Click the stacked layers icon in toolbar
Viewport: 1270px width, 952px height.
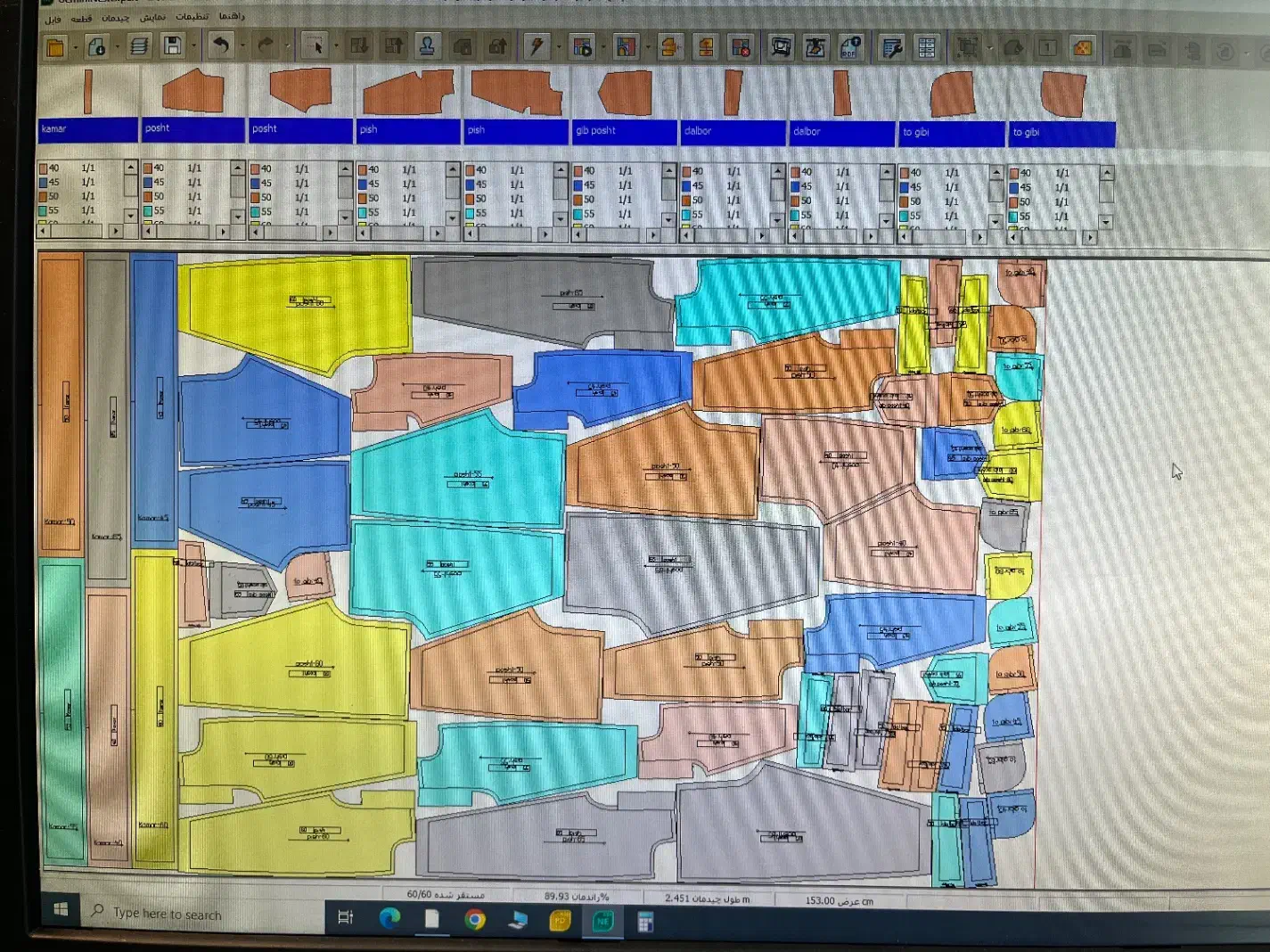(x=138, y=46)
